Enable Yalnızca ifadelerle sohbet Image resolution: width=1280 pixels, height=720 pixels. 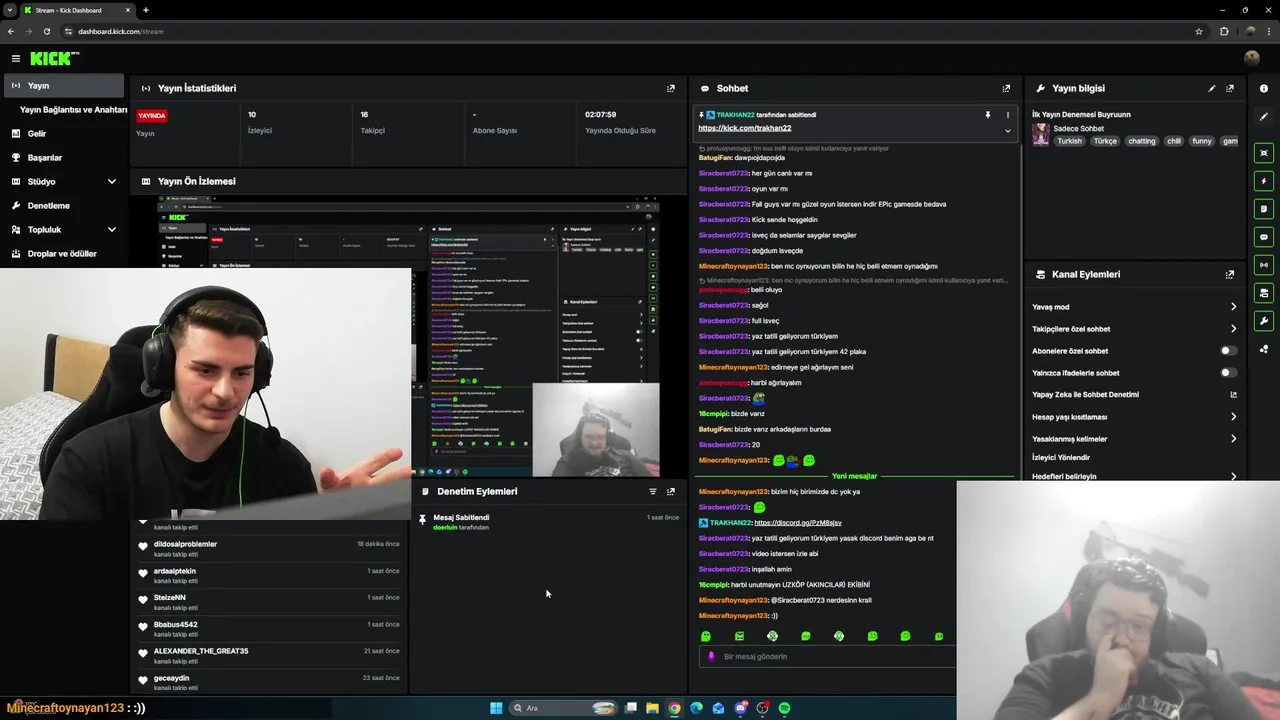[1228, 373]
